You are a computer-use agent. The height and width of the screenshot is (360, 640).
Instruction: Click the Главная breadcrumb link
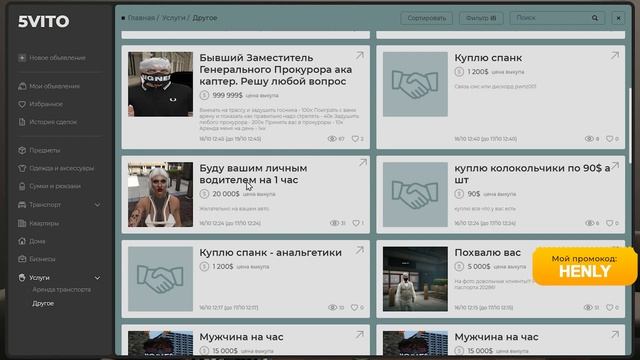tap(141, 18)
